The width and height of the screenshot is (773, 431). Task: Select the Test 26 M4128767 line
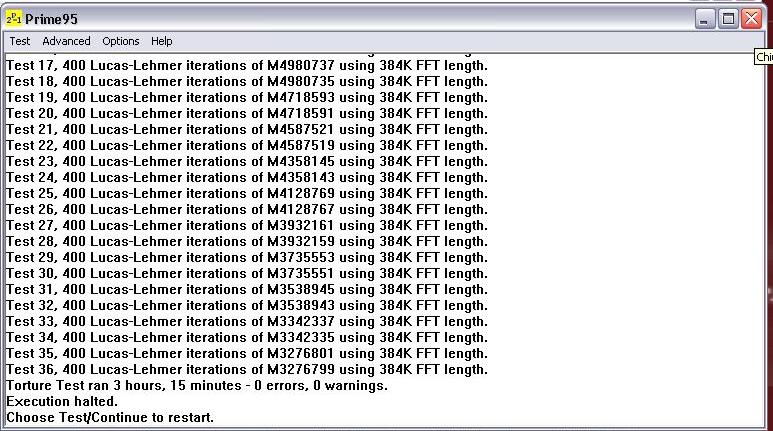pyautogui.click(x=246, y=210)
